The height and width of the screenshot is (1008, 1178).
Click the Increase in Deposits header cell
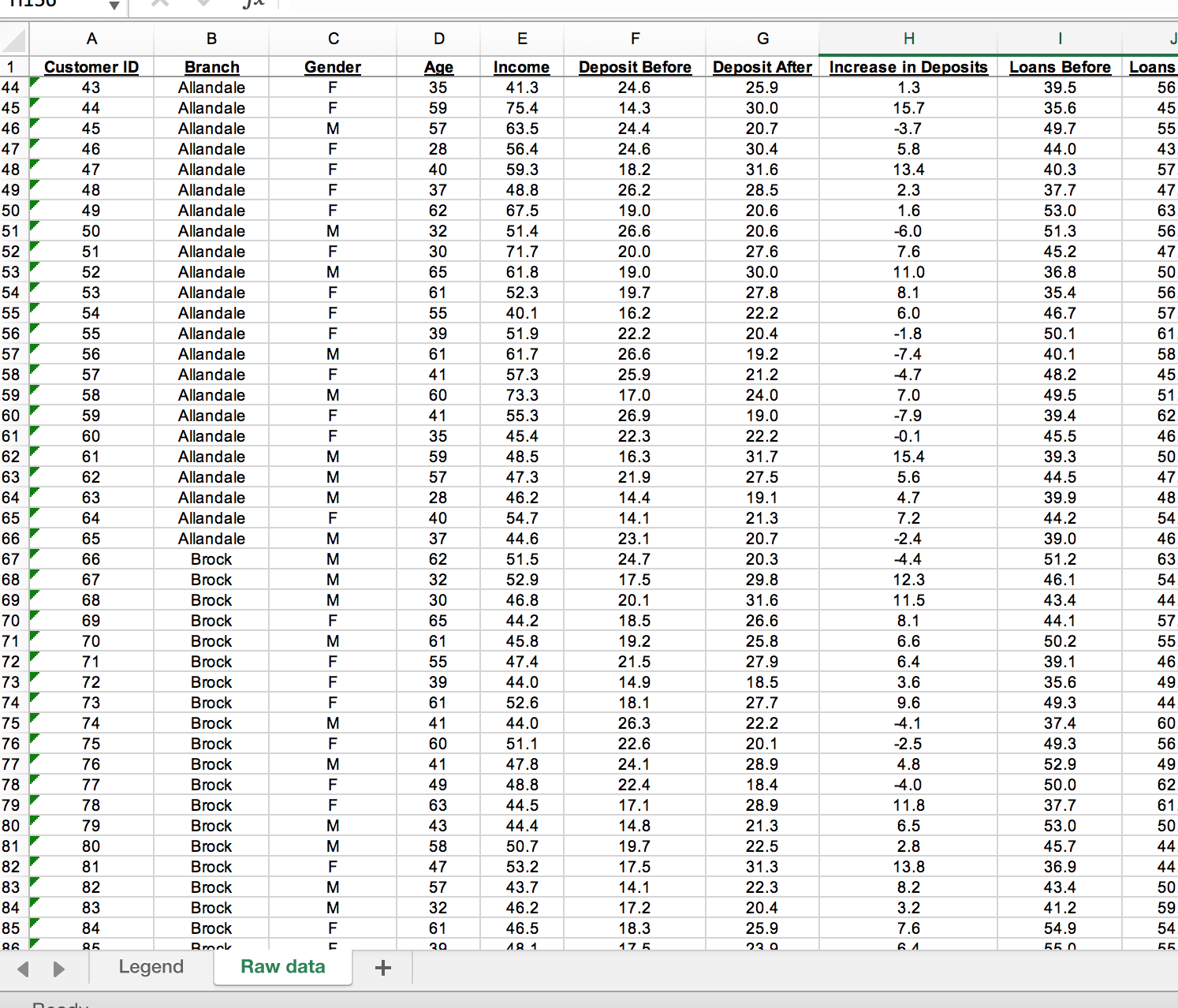click(908, 67)
